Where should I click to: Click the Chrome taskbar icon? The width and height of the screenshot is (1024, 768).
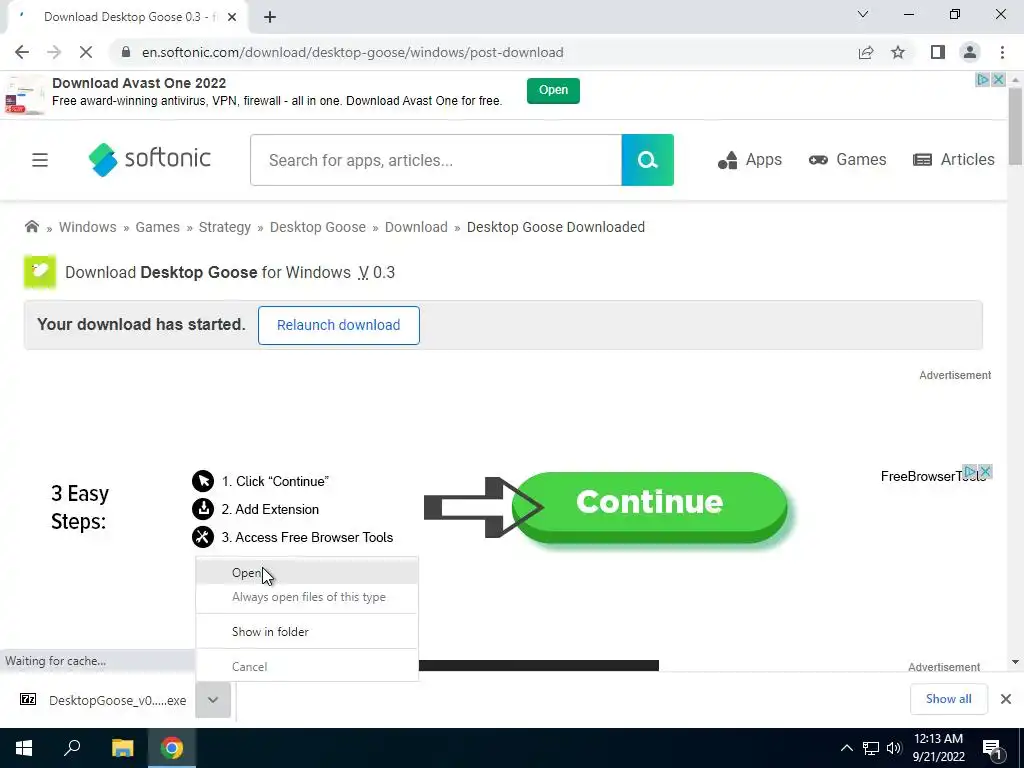coord(172,748)
